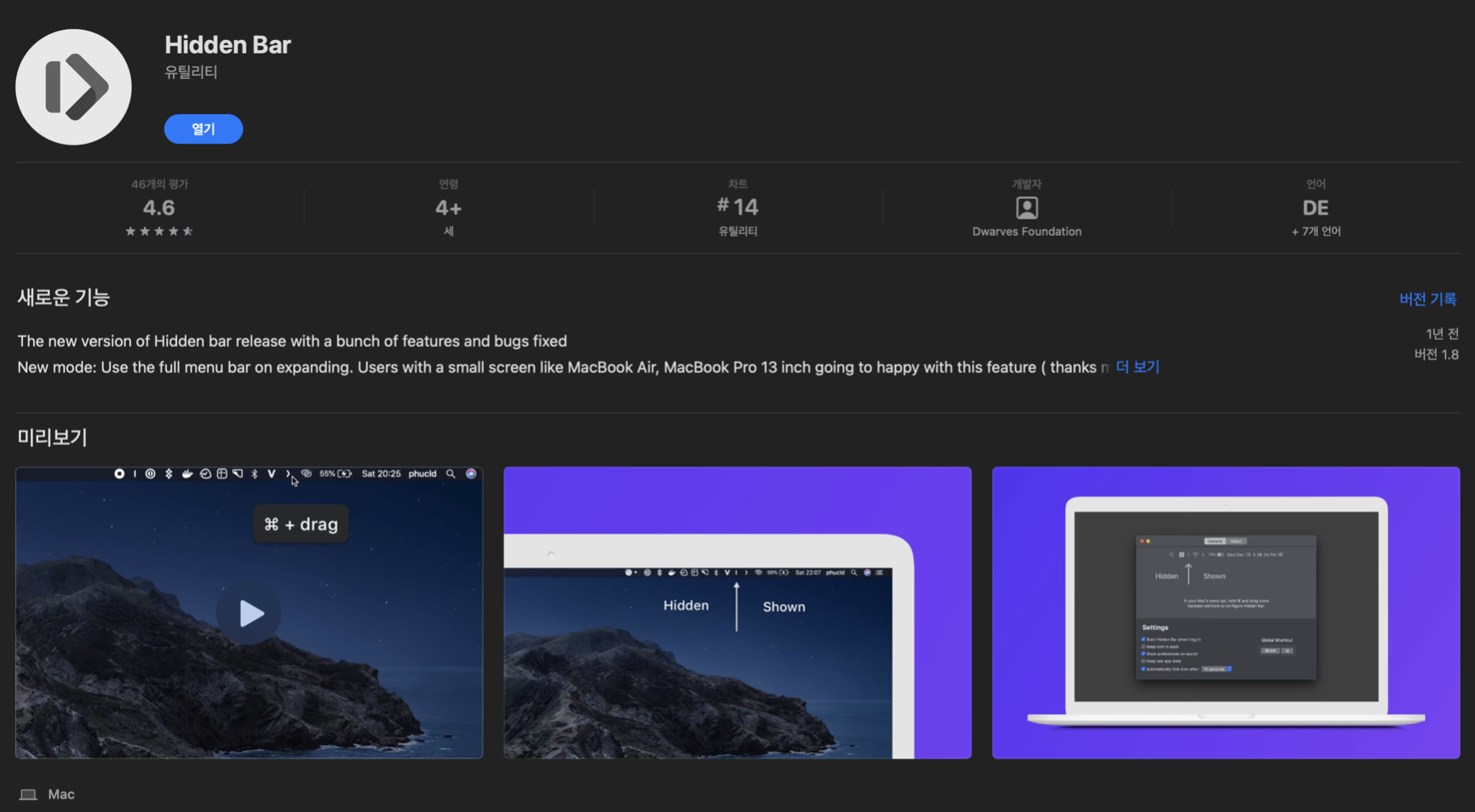The width and height of the screenshot is (1475, 812).
Task: Click the # 14 chart ranking
Action: click(737, 207)
